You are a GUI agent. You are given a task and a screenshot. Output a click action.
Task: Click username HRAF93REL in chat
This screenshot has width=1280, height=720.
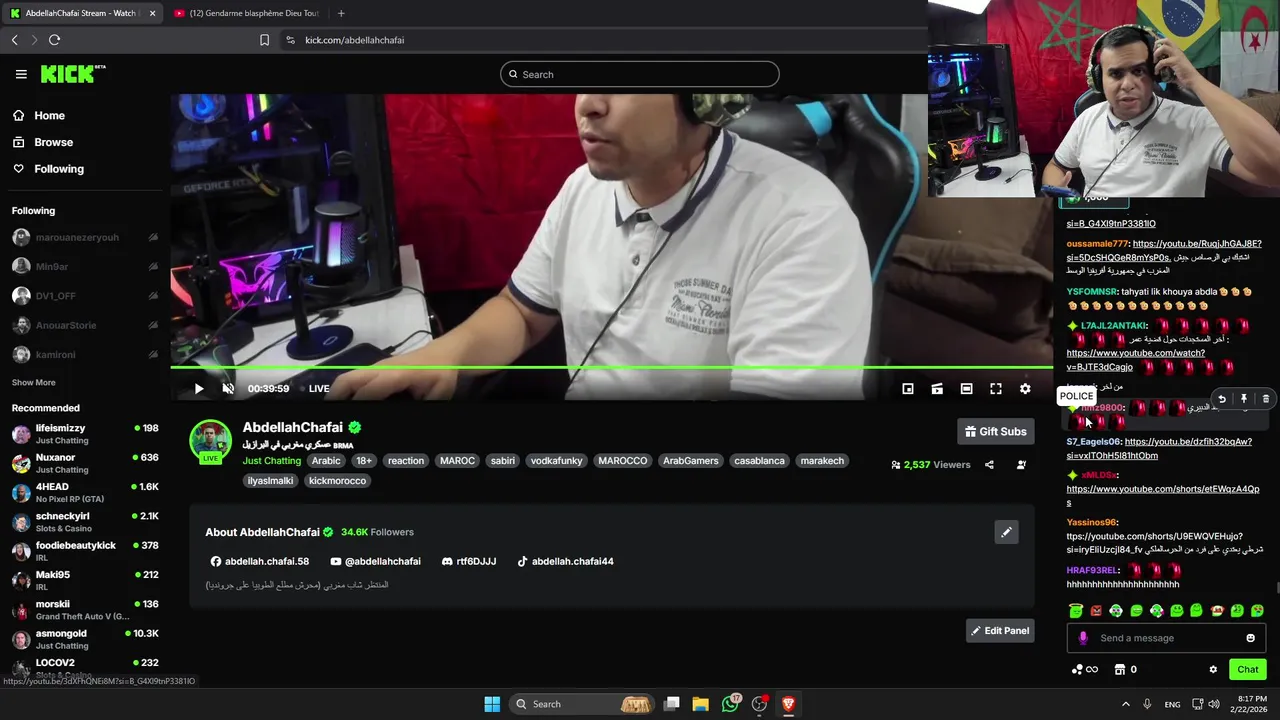pyautogui.click(x=1091, y=571)
